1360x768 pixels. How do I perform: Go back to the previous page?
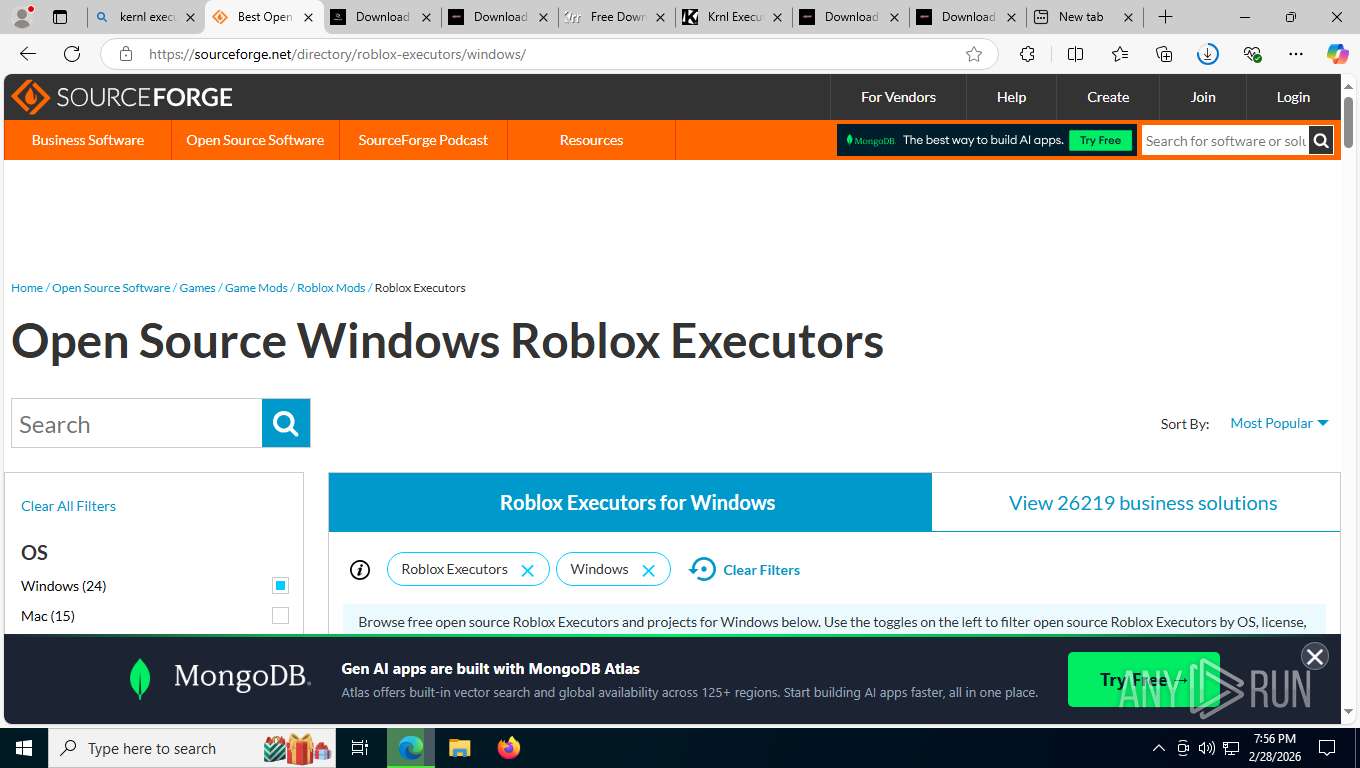point(28,54)
